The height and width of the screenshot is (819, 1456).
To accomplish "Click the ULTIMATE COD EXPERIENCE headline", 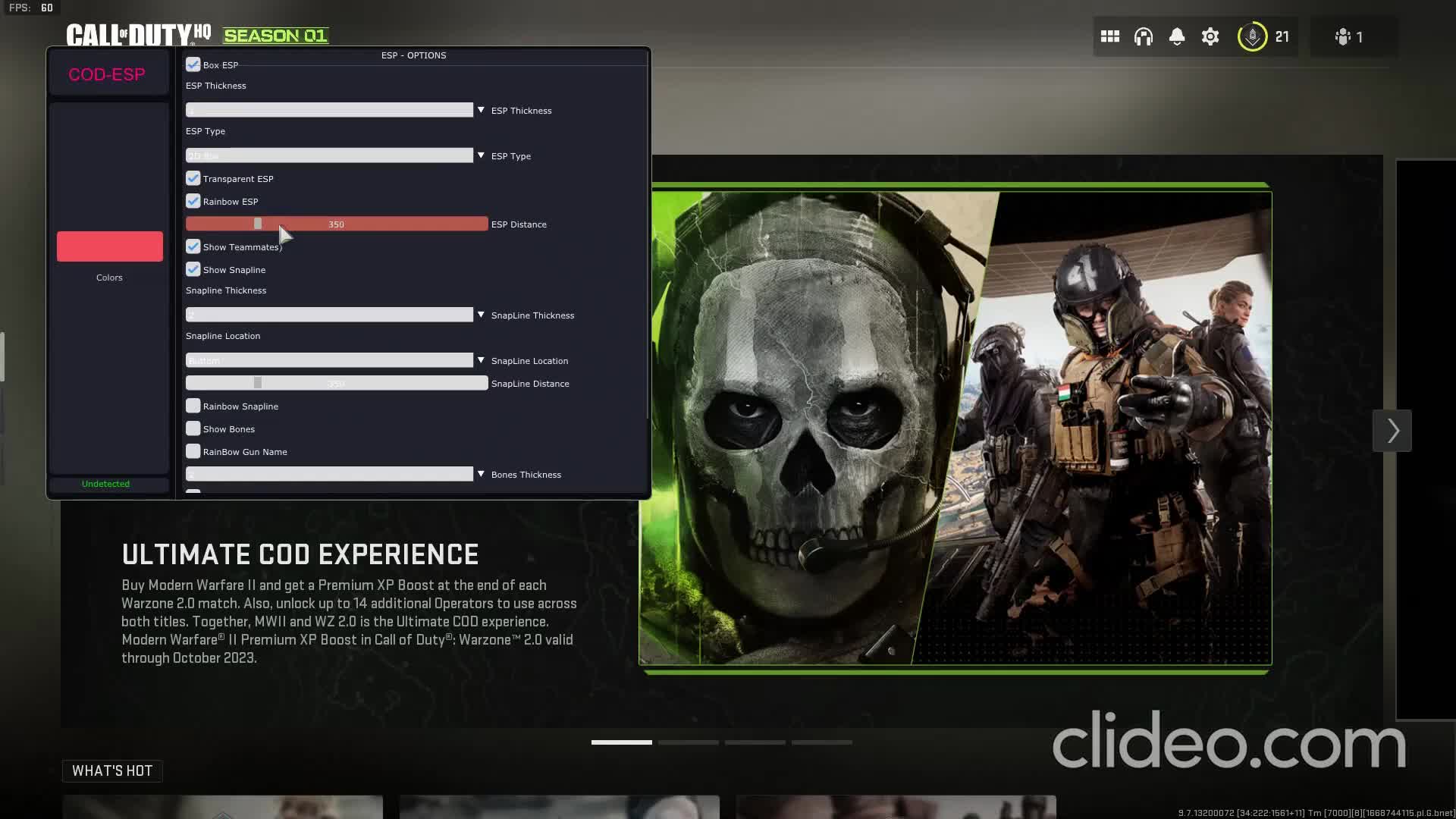I will (300, 554).
